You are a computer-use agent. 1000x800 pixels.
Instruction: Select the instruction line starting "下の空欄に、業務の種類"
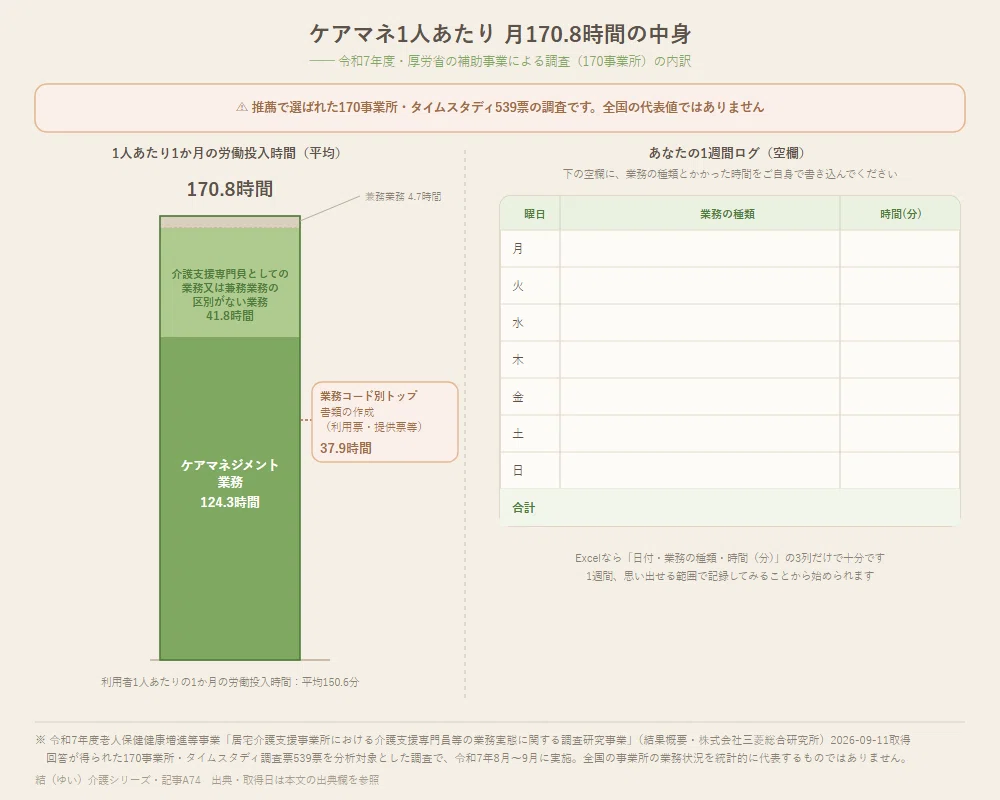click(730, 174)
